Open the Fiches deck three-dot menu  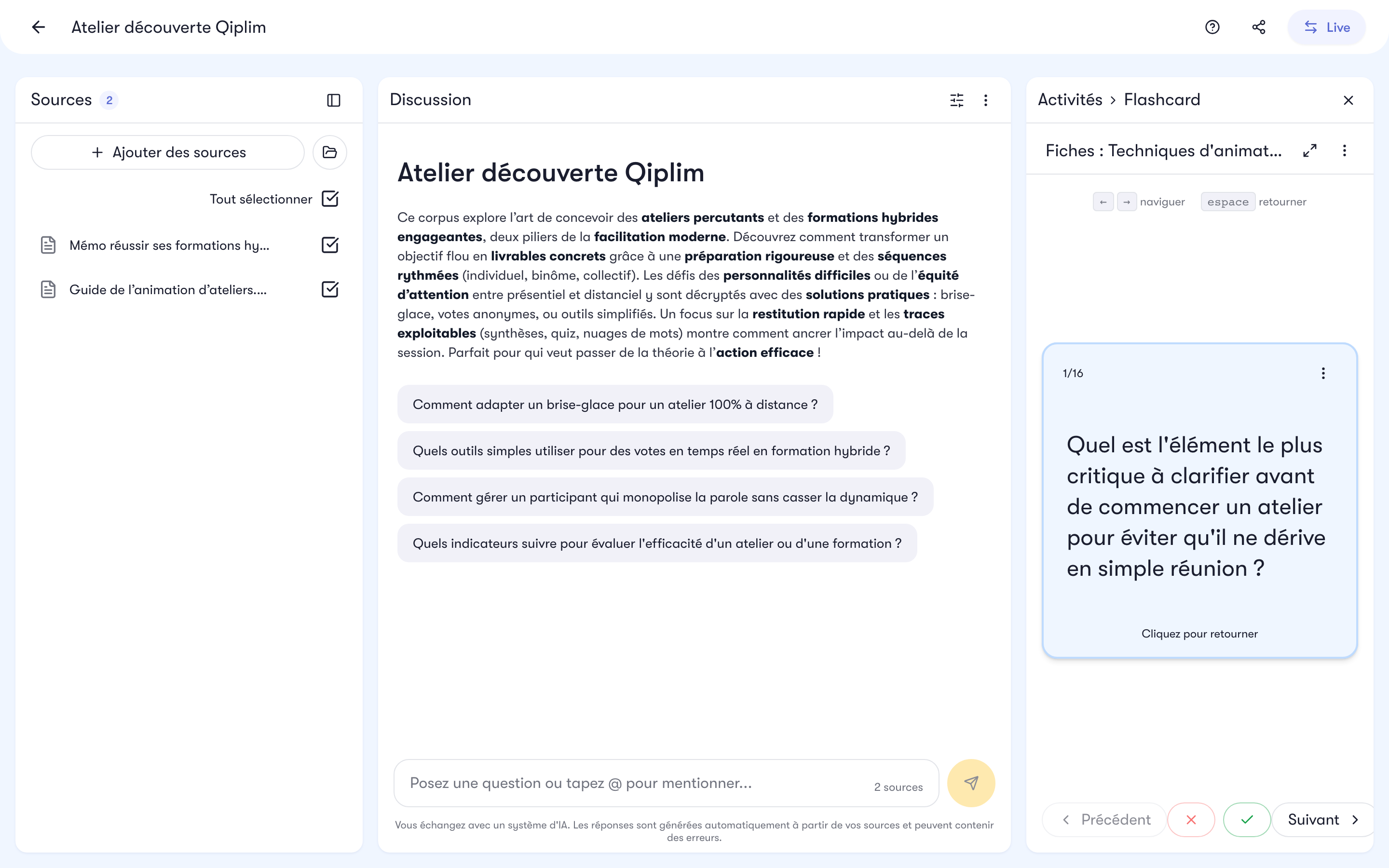(x=1344, y=150)
